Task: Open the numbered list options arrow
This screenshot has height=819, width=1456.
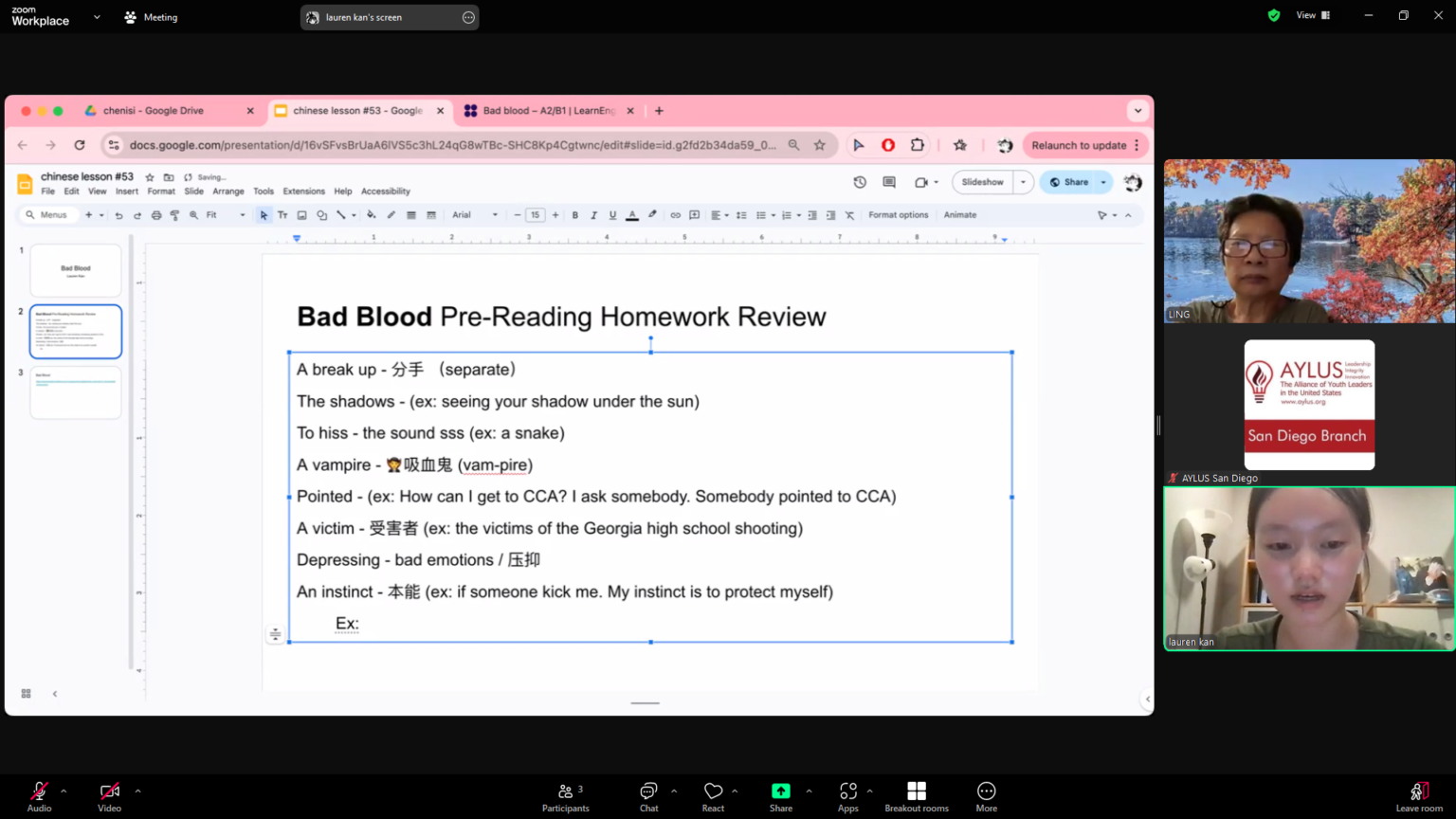Action: pyautogui.click(x=799, y=215)
